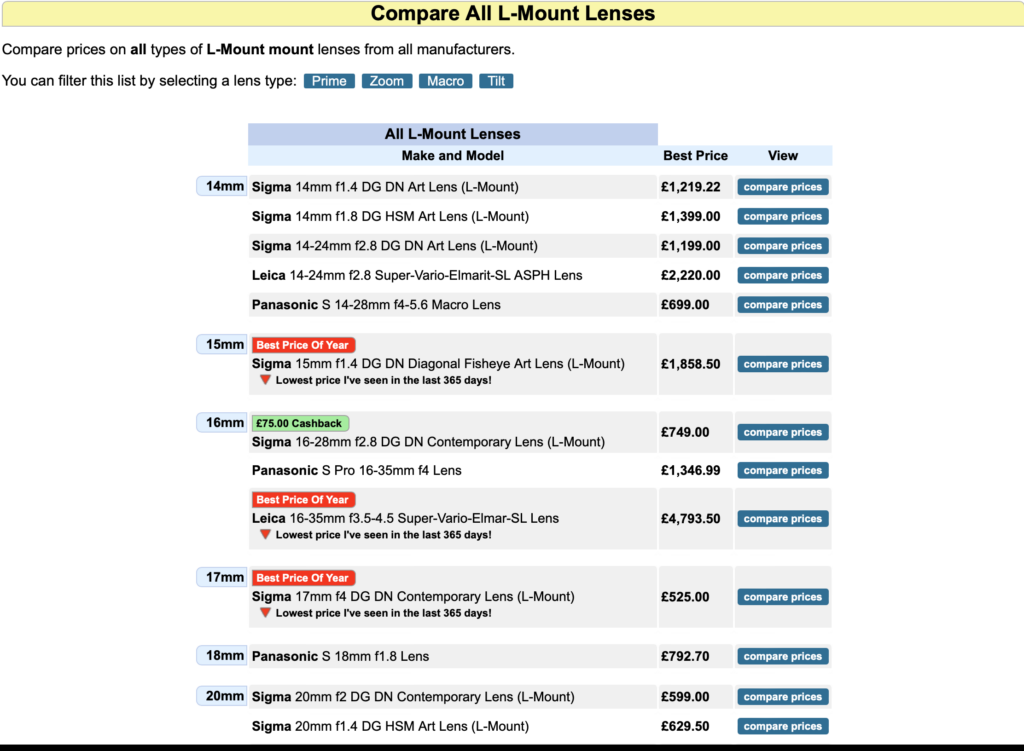The height and width of the screenshot is (751, 1024).
Task: Compare prices for Sigma 17mm f4 Contemporary
Action: (x=783, y=597)
